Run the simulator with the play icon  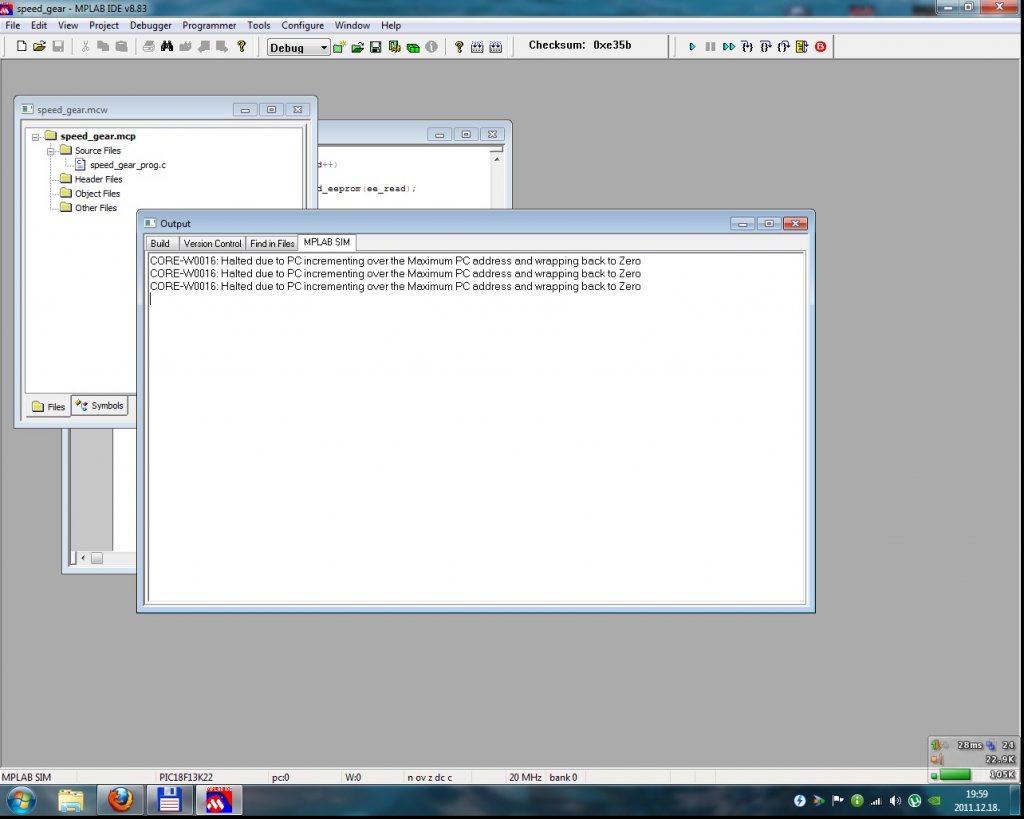(x=692, y=46)
